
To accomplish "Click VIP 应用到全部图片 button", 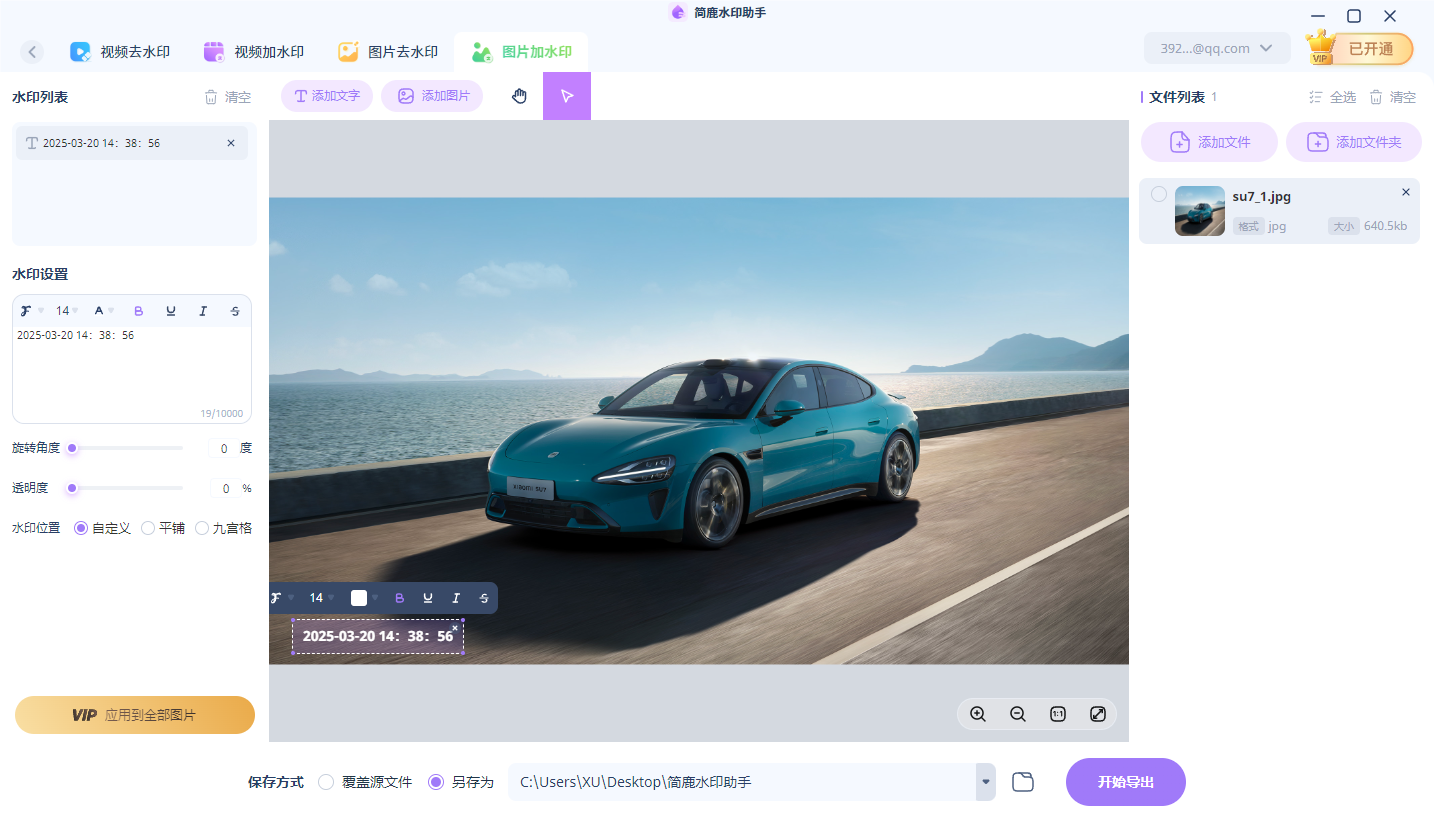I will [135, 715].
